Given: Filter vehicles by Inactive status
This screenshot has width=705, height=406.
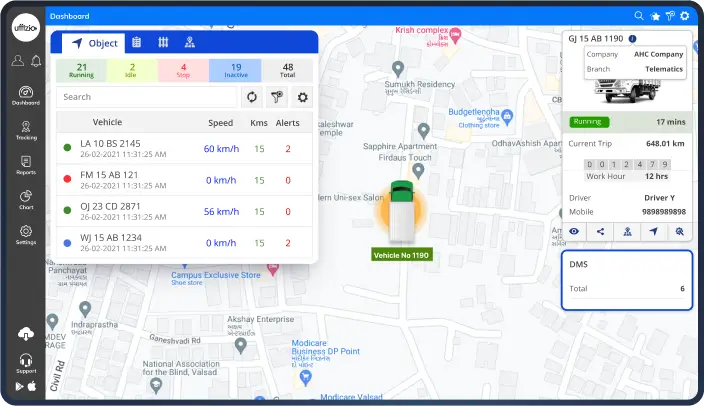Looking at the screenshot, I should [235, 70].
